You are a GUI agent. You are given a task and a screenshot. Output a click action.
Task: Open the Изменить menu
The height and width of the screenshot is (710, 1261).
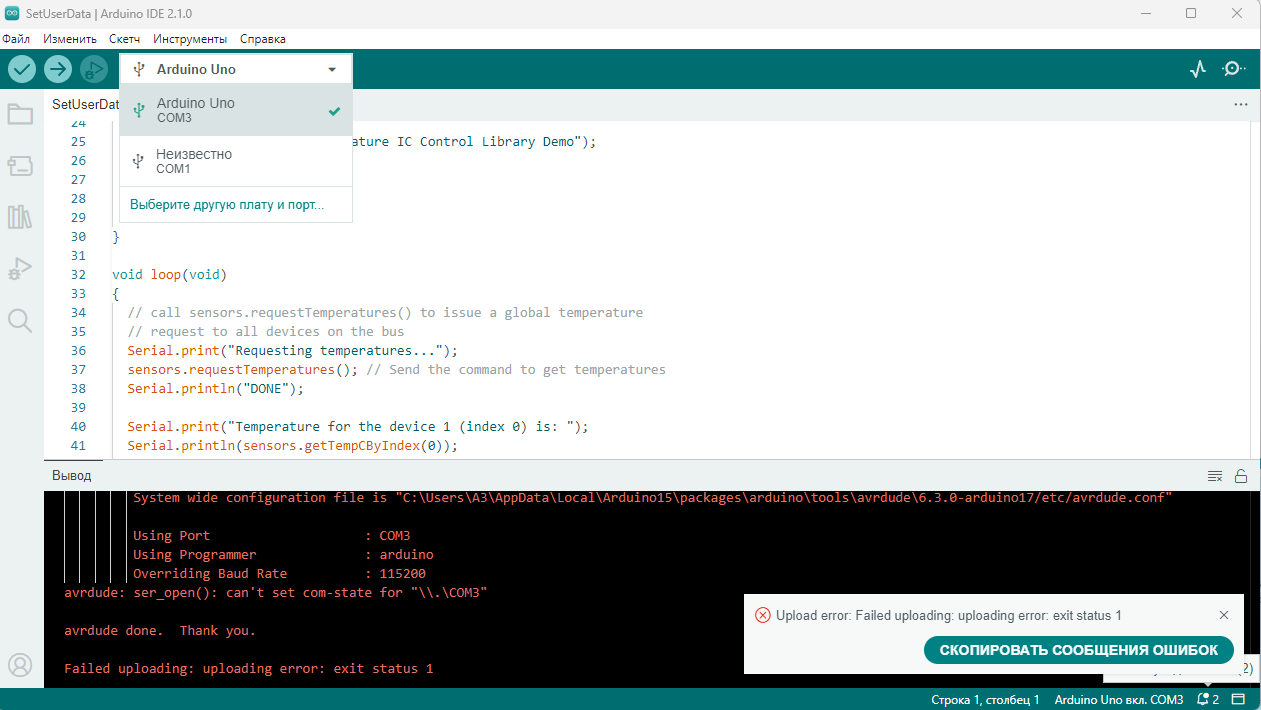click(x=70, y=39)
